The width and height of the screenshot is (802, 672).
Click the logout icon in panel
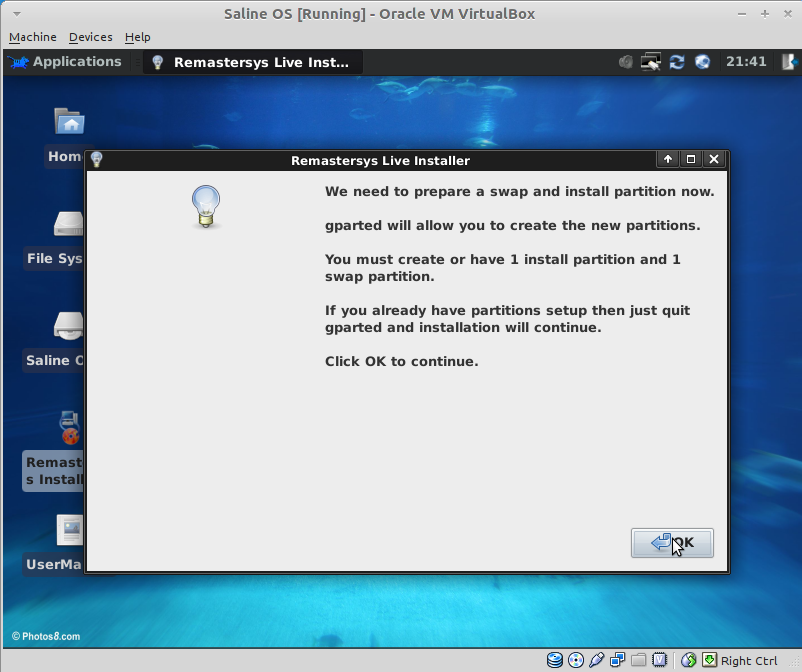(788, 62)
